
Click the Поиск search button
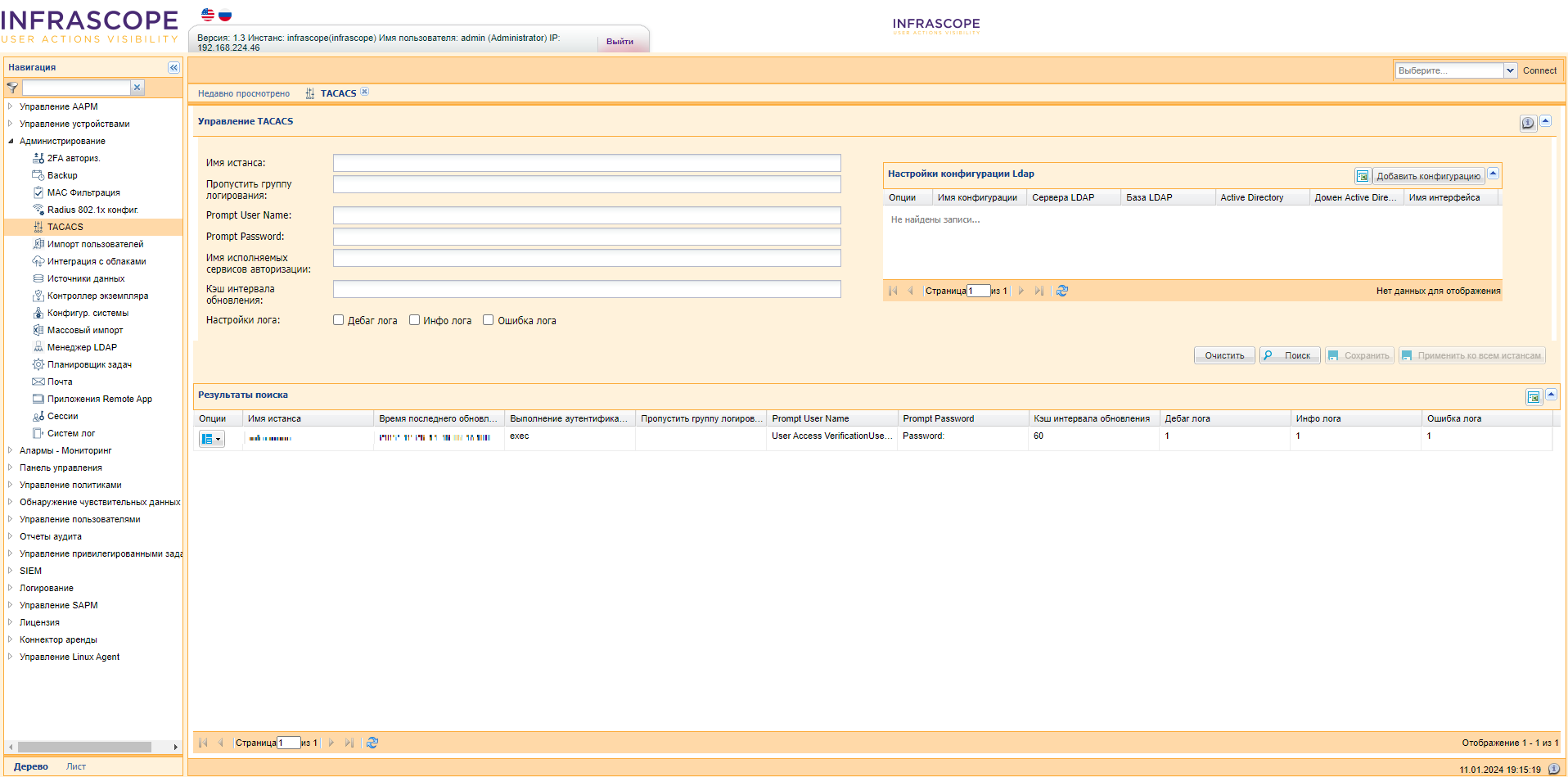pos(1290,355)
